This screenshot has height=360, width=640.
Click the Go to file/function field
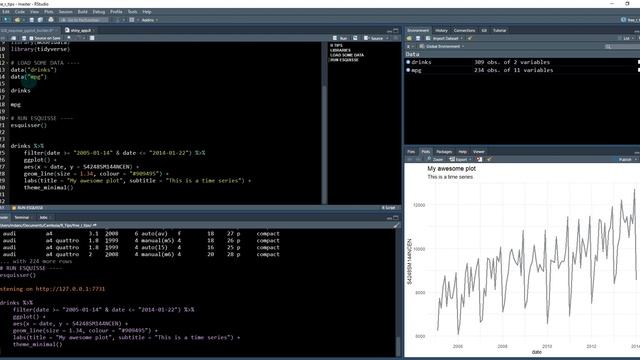[x=84, y=20]
